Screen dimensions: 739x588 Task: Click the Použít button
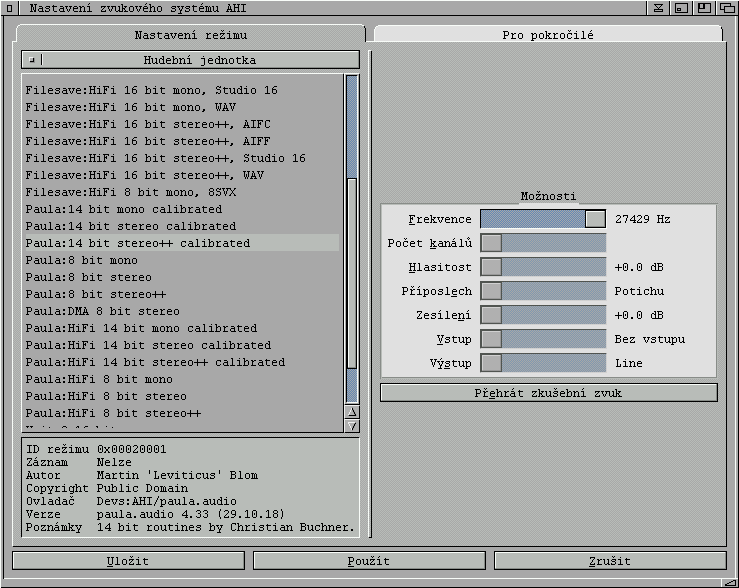[x=369, y=561]
